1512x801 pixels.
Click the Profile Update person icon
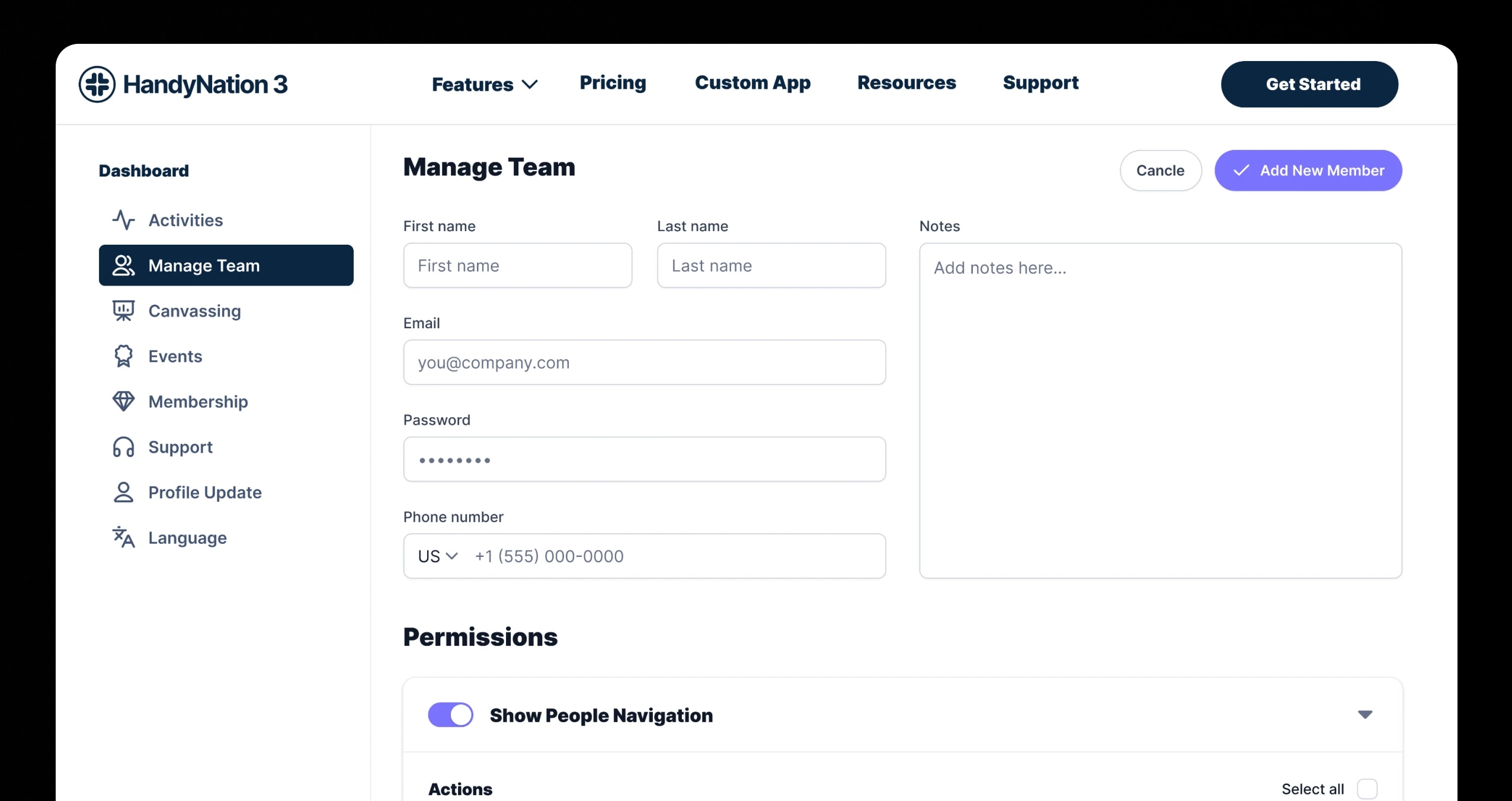pos(123,492)
